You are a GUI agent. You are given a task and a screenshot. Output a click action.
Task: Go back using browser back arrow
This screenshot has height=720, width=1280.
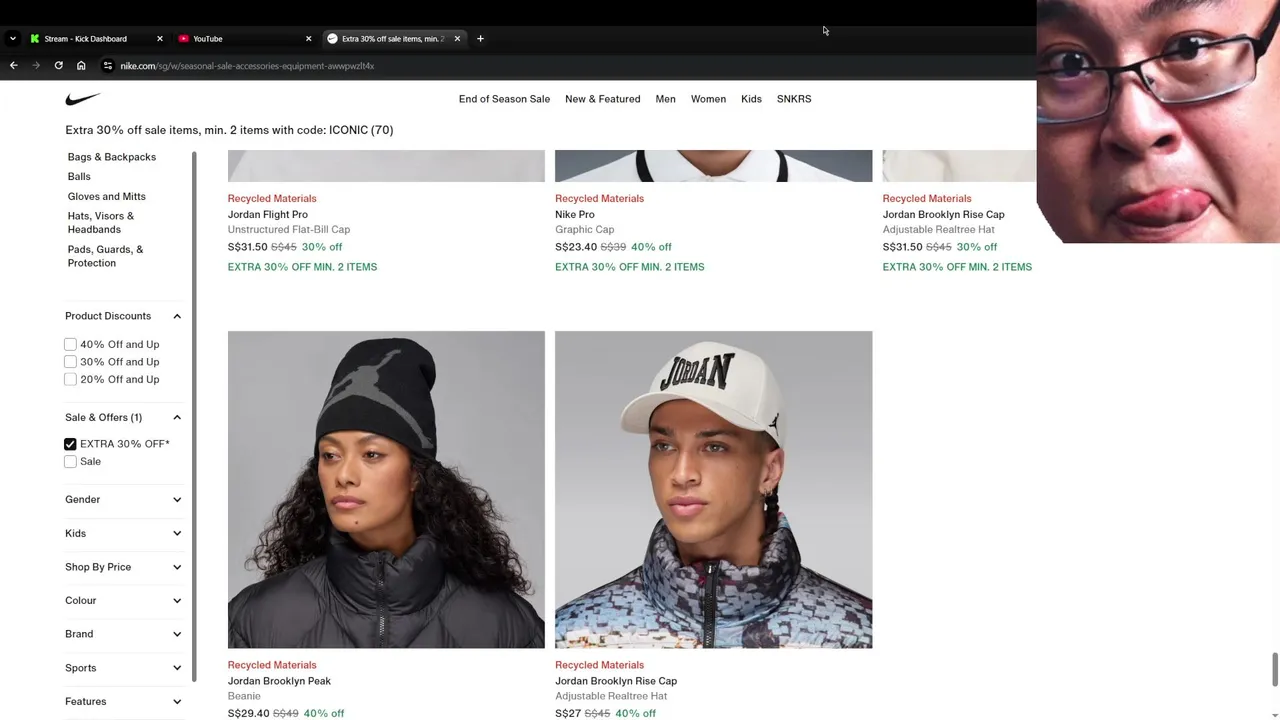[14, 66]
